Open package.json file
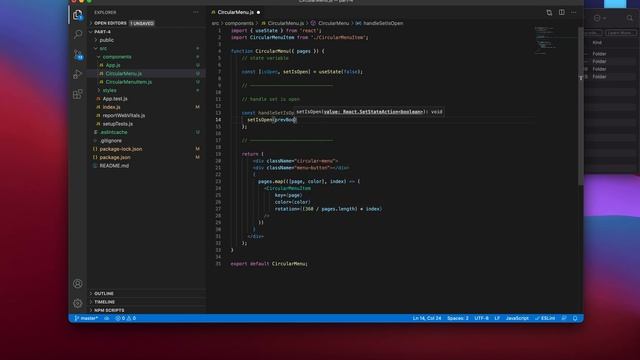The width and height of the screenshot is (640, 360). tap(115, 157)
